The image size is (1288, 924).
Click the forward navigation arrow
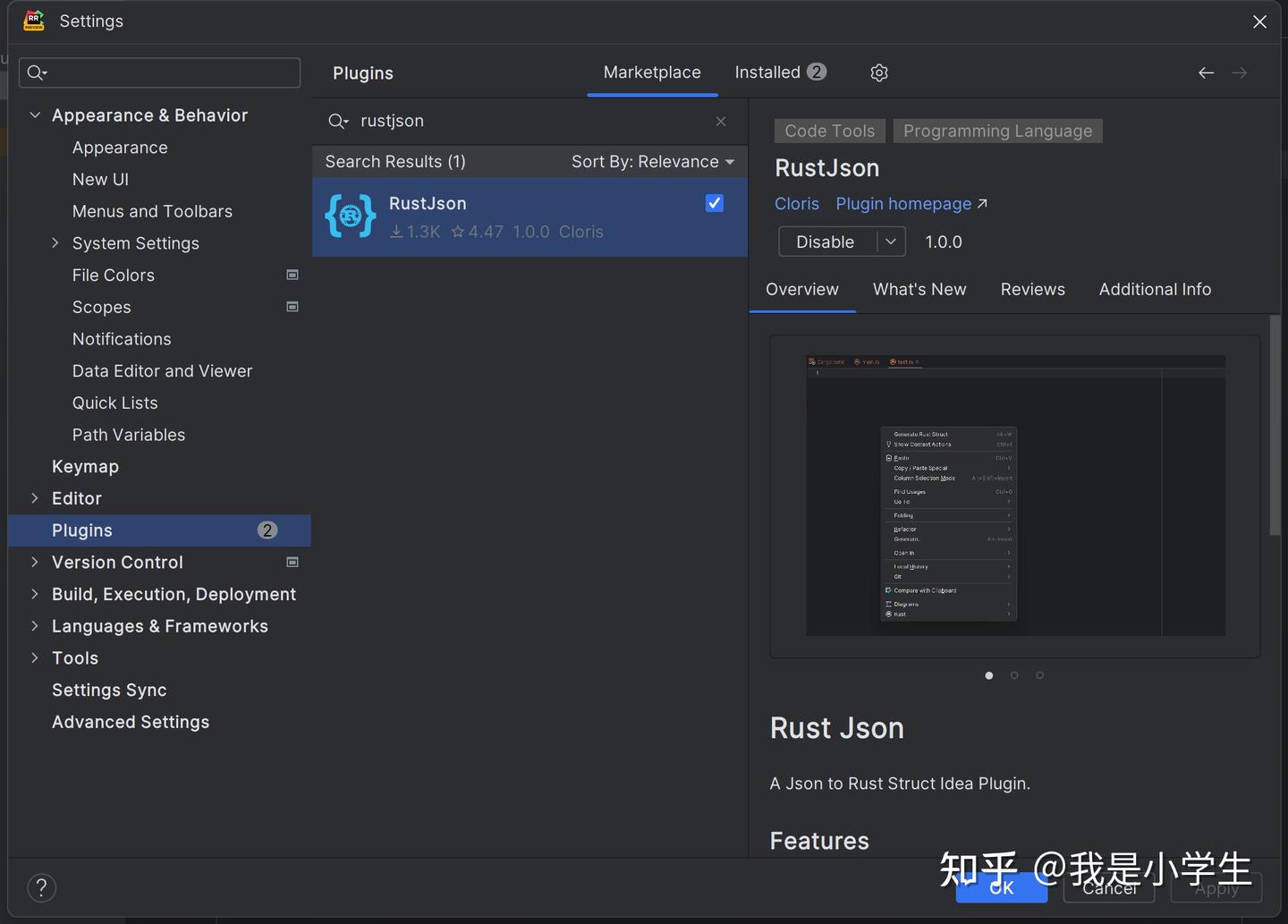1240,72
